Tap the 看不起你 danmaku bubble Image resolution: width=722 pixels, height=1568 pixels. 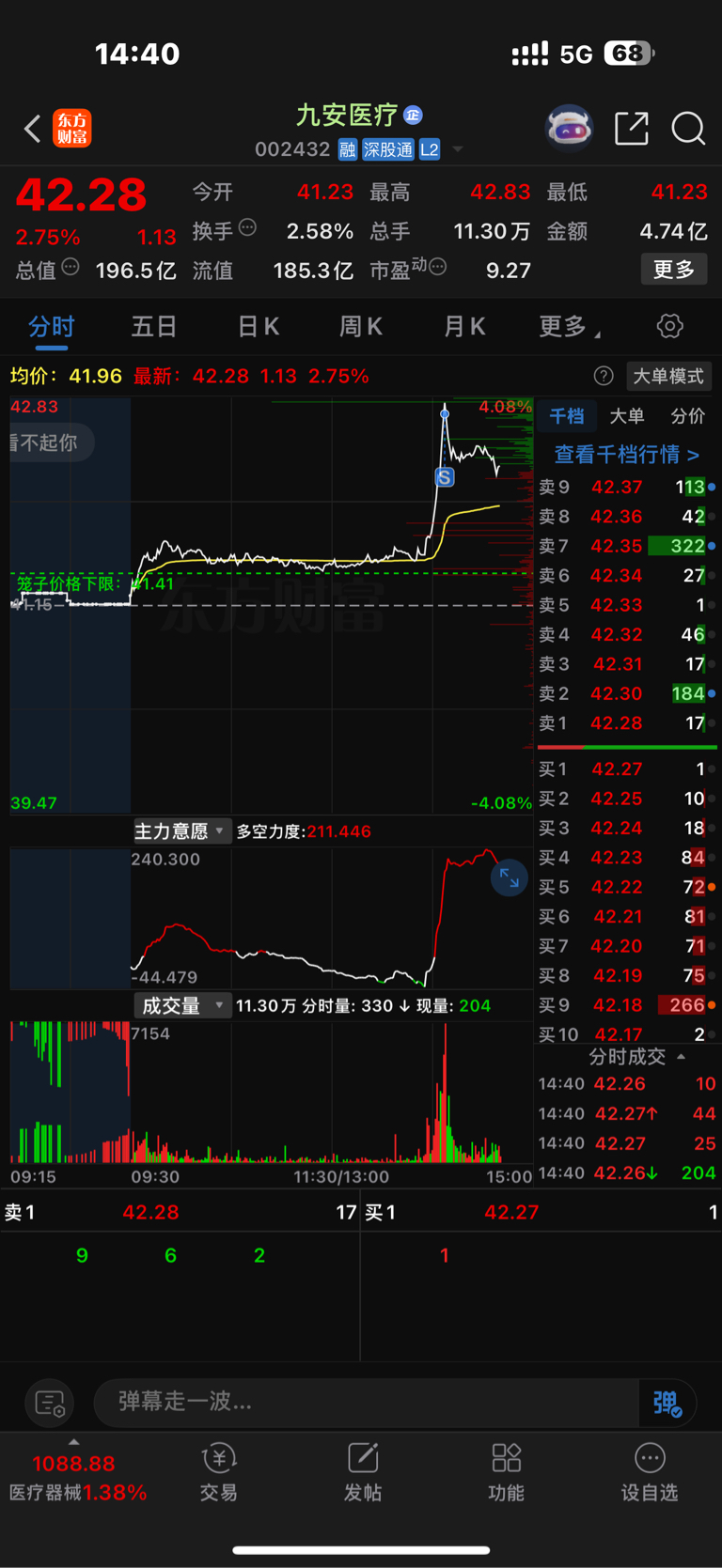pos(51,442)
